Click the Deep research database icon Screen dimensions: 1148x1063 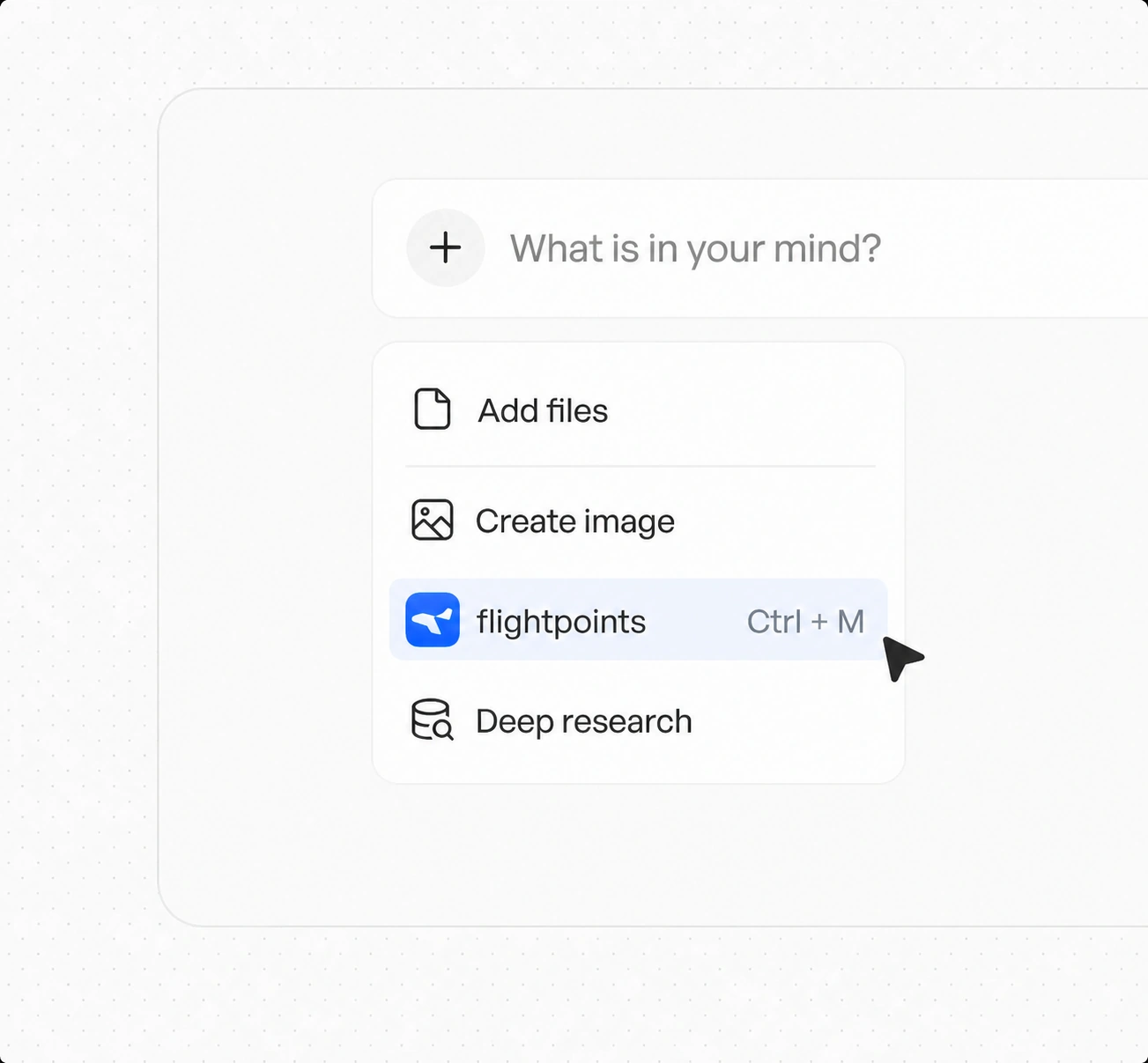[x=432, y=720]
